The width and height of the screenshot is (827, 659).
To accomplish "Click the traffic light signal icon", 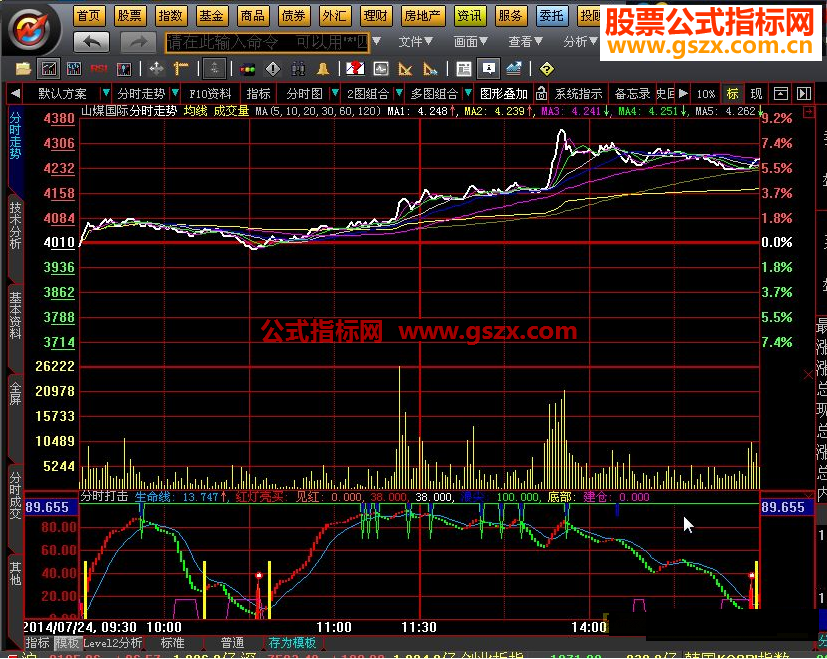I will (x=247, y=69).
